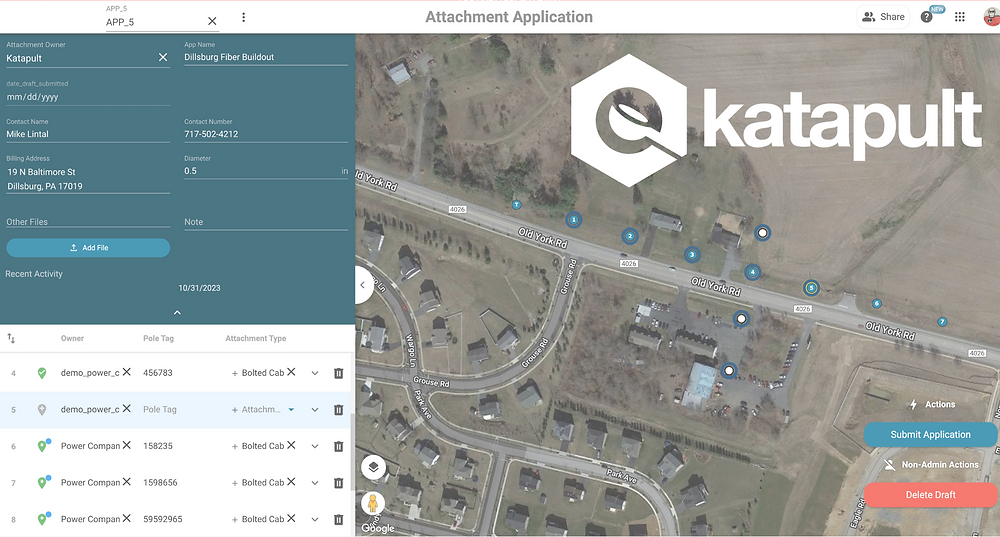Open the three-dot more options menu
Image resolution: width=1000 pixels, height=537 pixels.
pyautogui.click(x=243, y=17)
